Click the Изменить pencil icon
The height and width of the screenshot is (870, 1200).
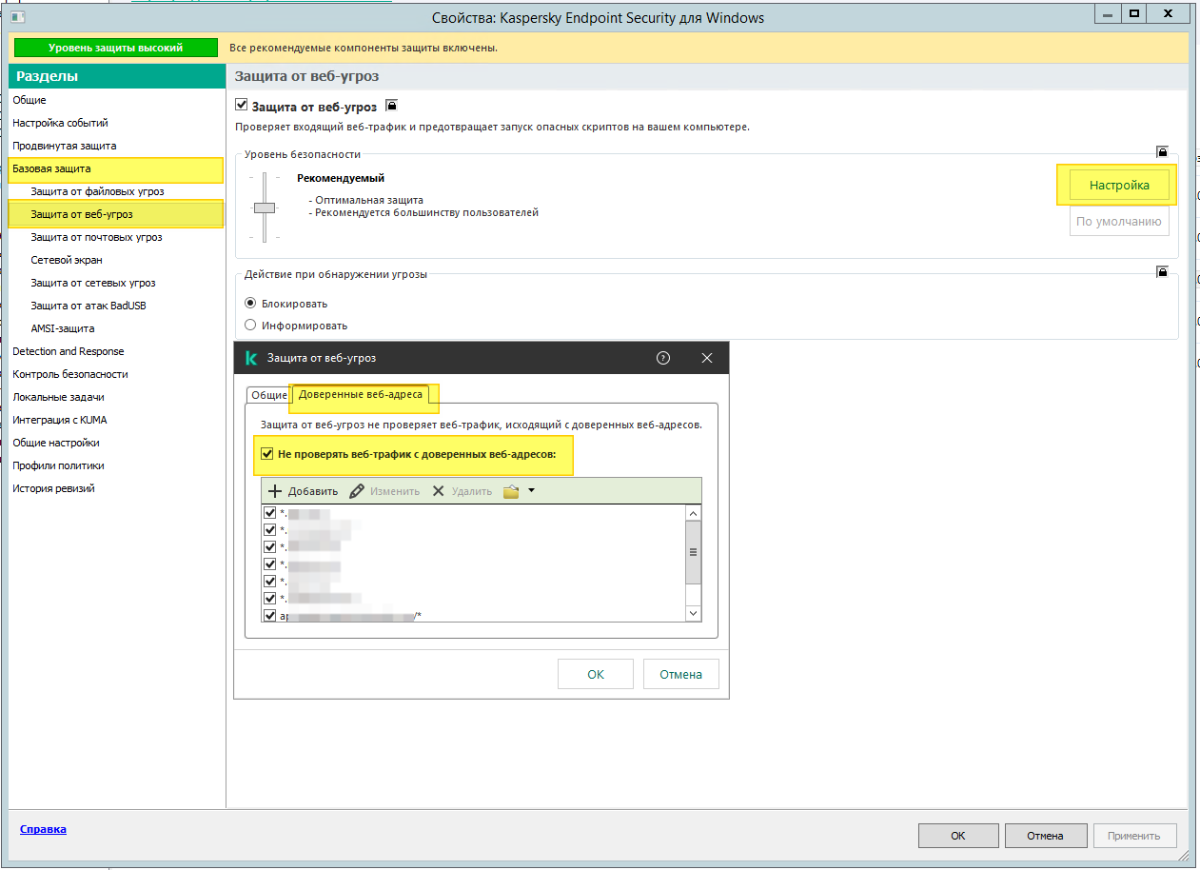(357, 492)
